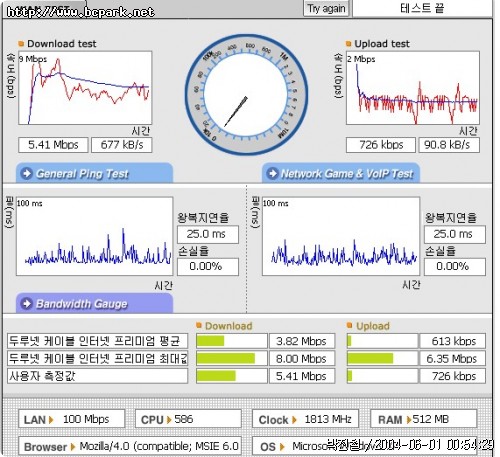Open the General Ping Test tab
The height and width of the screenshot is (457, 500).
94,173
